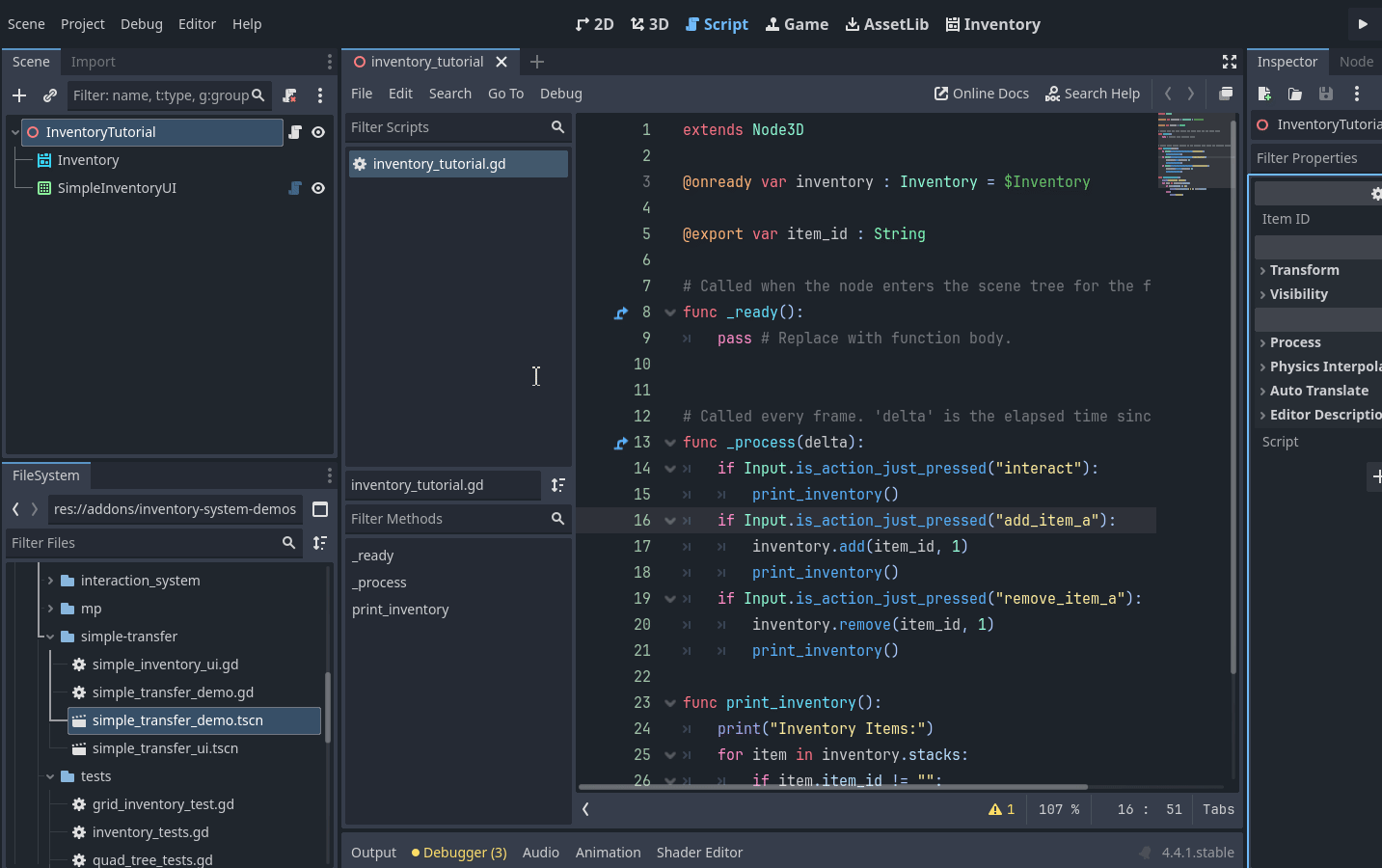Click the Filter Scripts field
1382x868 pixels.
pos(458,127)
